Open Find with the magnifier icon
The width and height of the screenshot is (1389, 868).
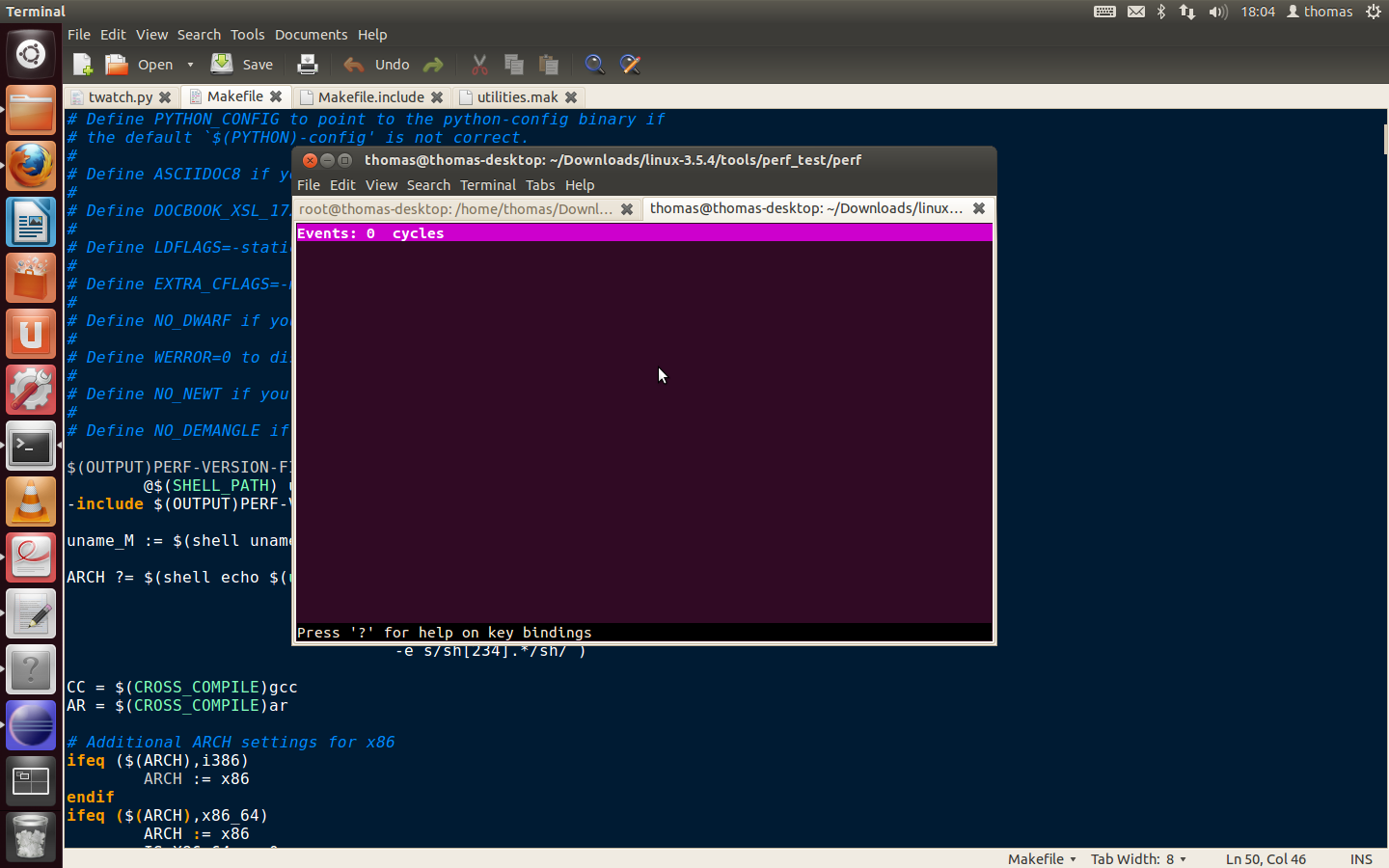click(x=595, y=65)
